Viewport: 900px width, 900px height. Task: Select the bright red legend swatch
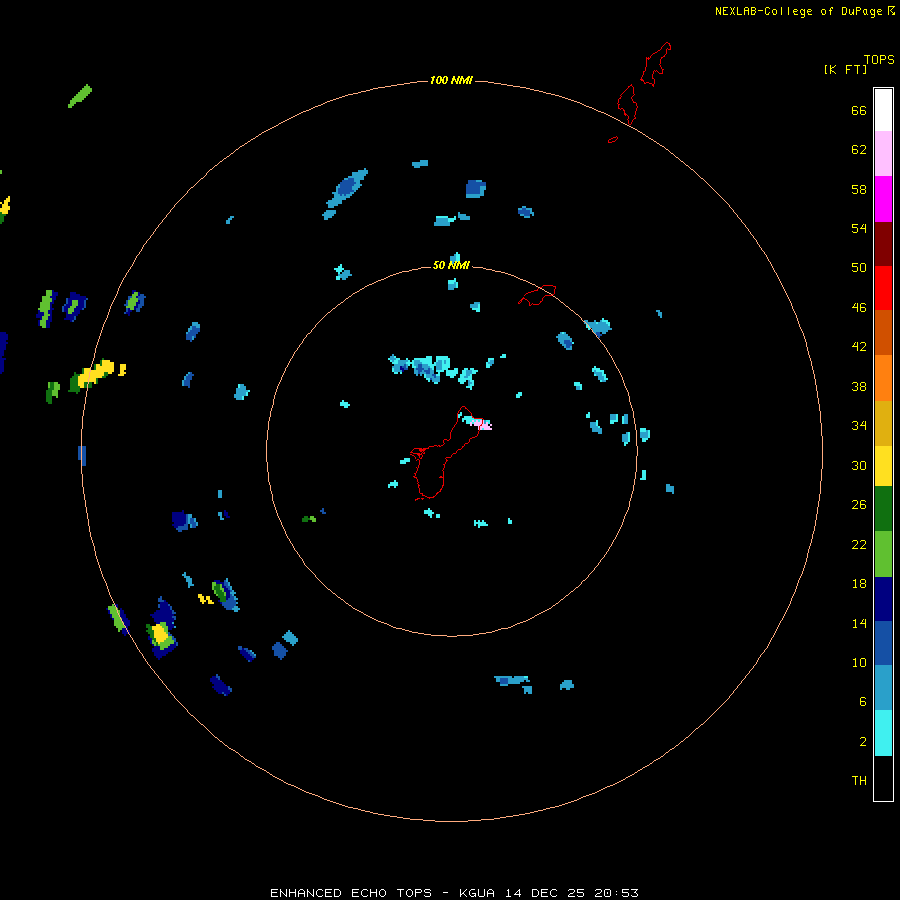point(883,288)
